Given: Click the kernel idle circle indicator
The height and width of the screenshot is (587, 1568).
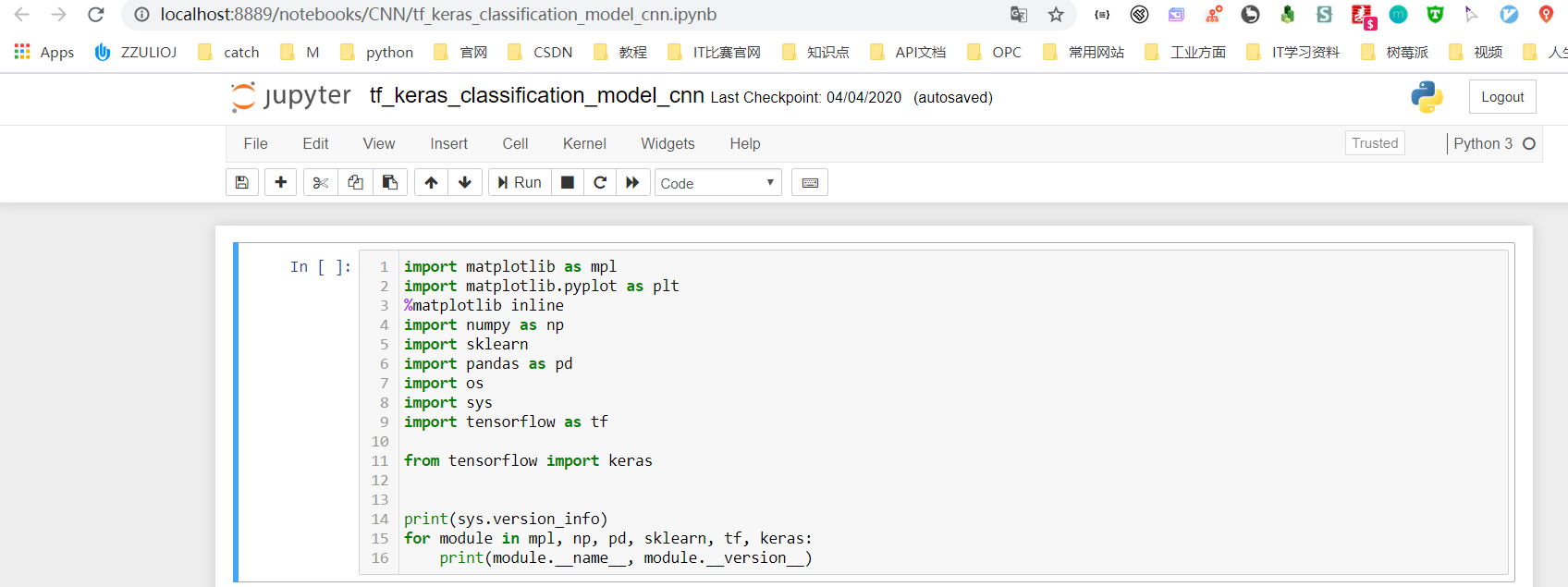Looking at the screenshot, I should click(x=1529, y=143).
